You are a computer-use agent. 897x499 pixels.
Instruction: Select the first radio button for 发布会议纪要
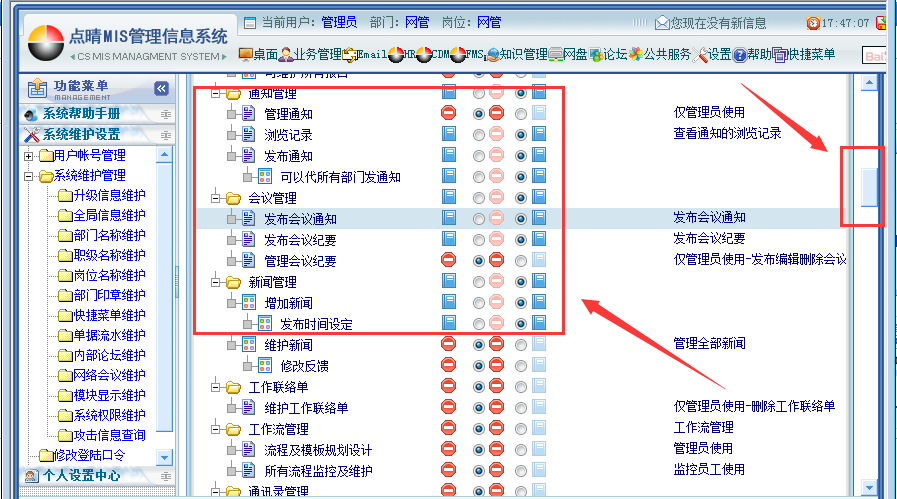click(x=479, y=240)
